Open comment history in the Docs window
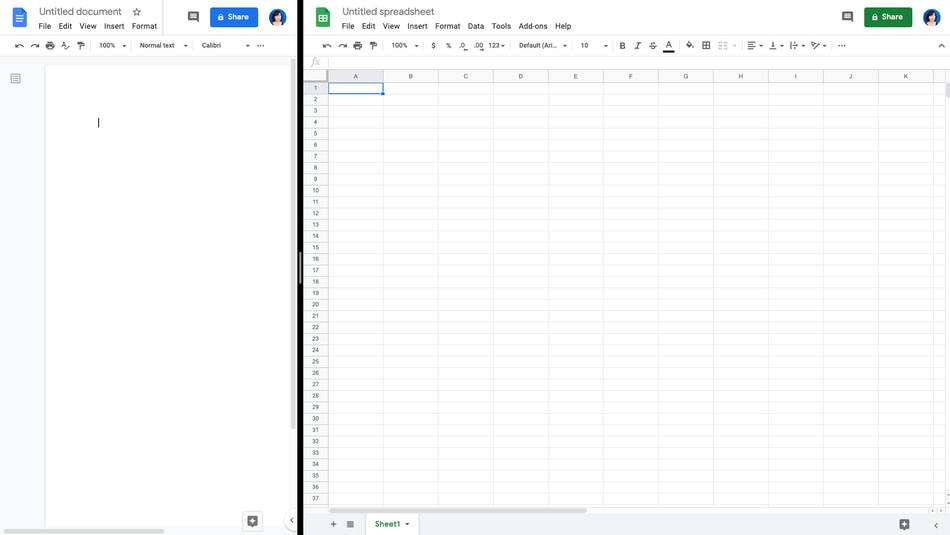Viewport: 950px width, 535px height. coord(193,17)
